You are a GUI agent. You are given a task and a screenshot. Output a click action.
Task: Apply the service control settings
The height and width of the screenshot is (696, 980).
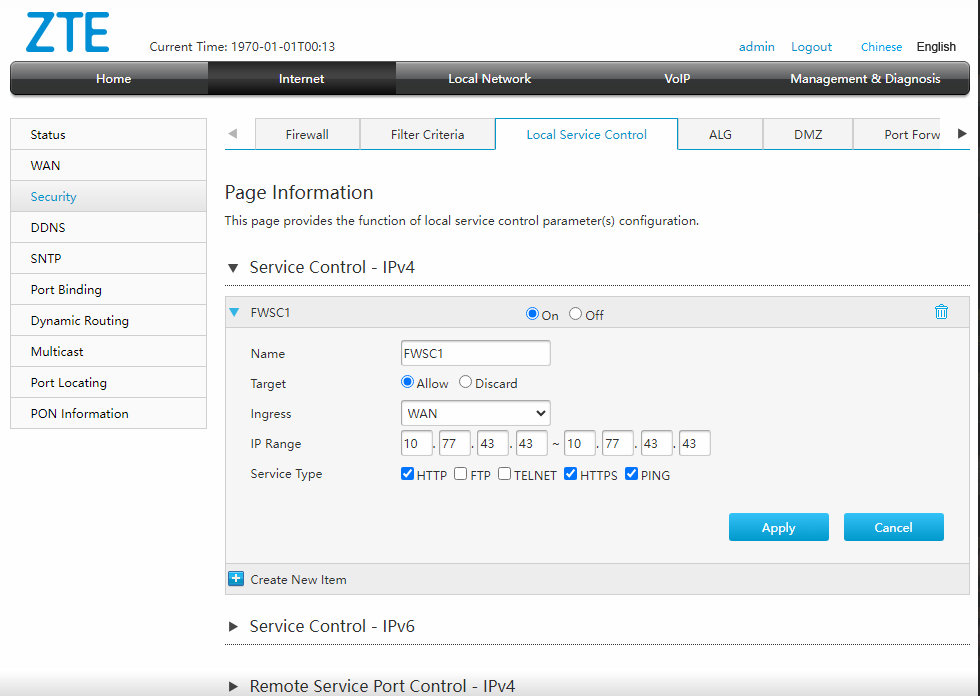[779, 527]
